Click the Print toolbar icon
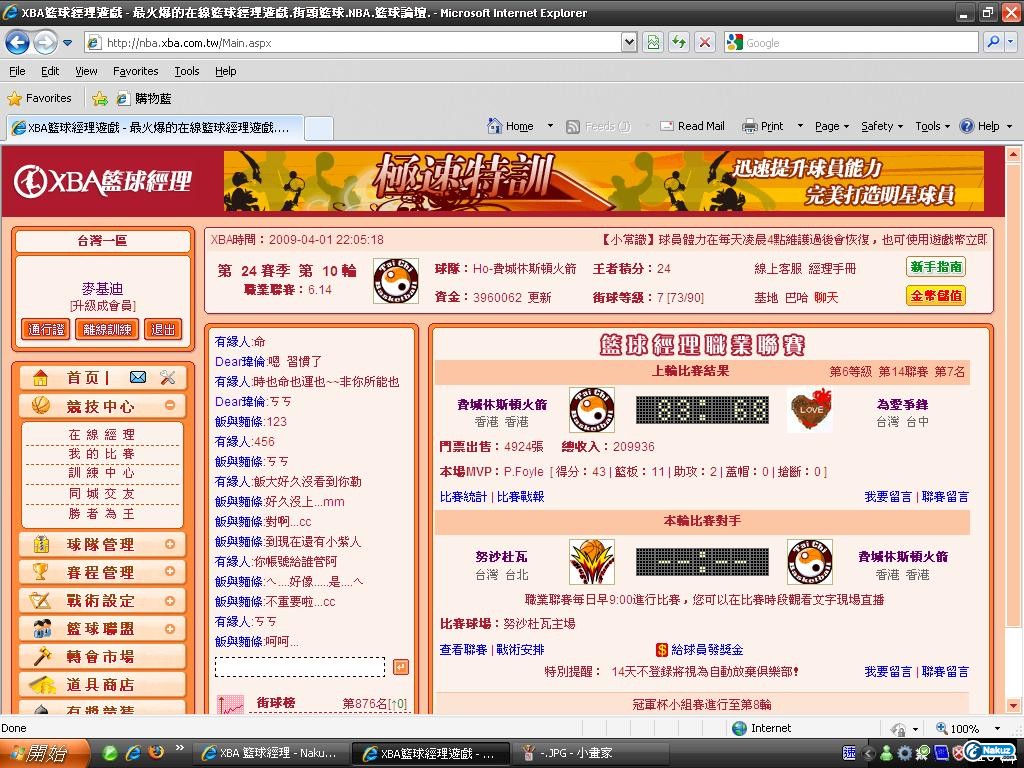Viewport: 1024px width, 768px height. point(750,126)
